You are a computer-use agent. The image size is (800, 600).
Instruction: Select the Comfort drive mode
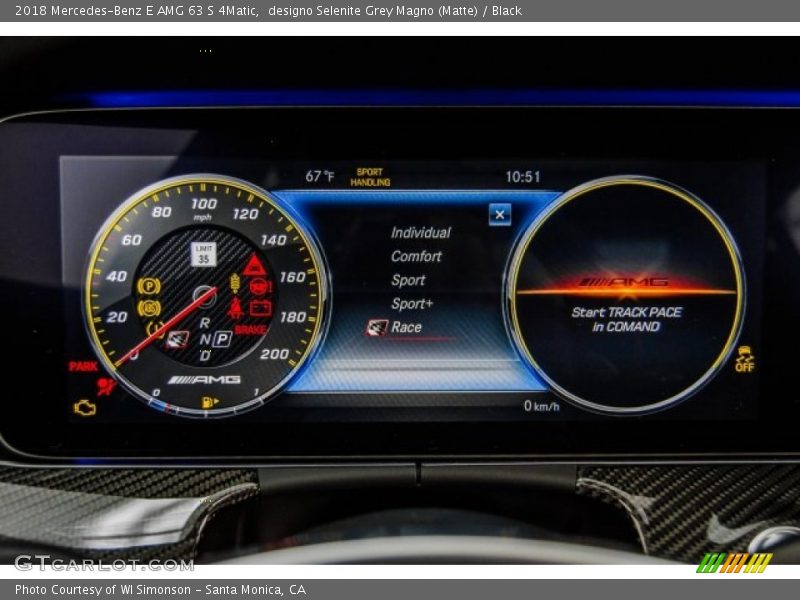pos(416,256)
